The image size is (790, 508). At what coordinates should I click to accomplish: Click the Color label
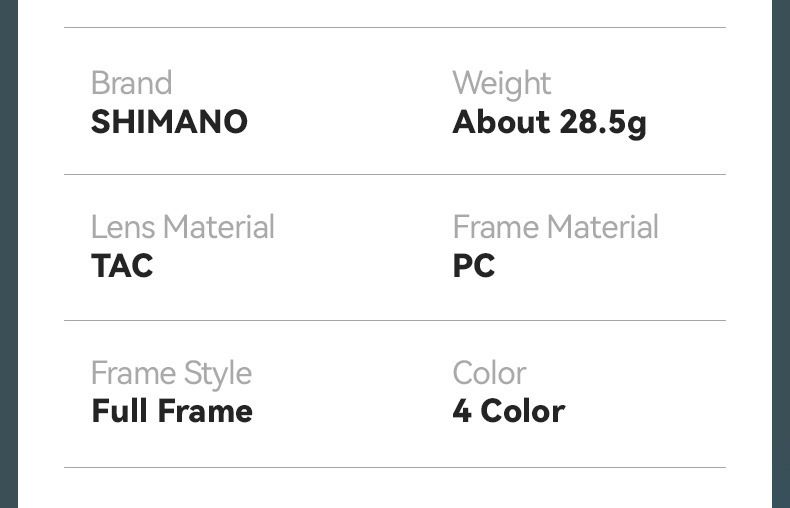489,373
